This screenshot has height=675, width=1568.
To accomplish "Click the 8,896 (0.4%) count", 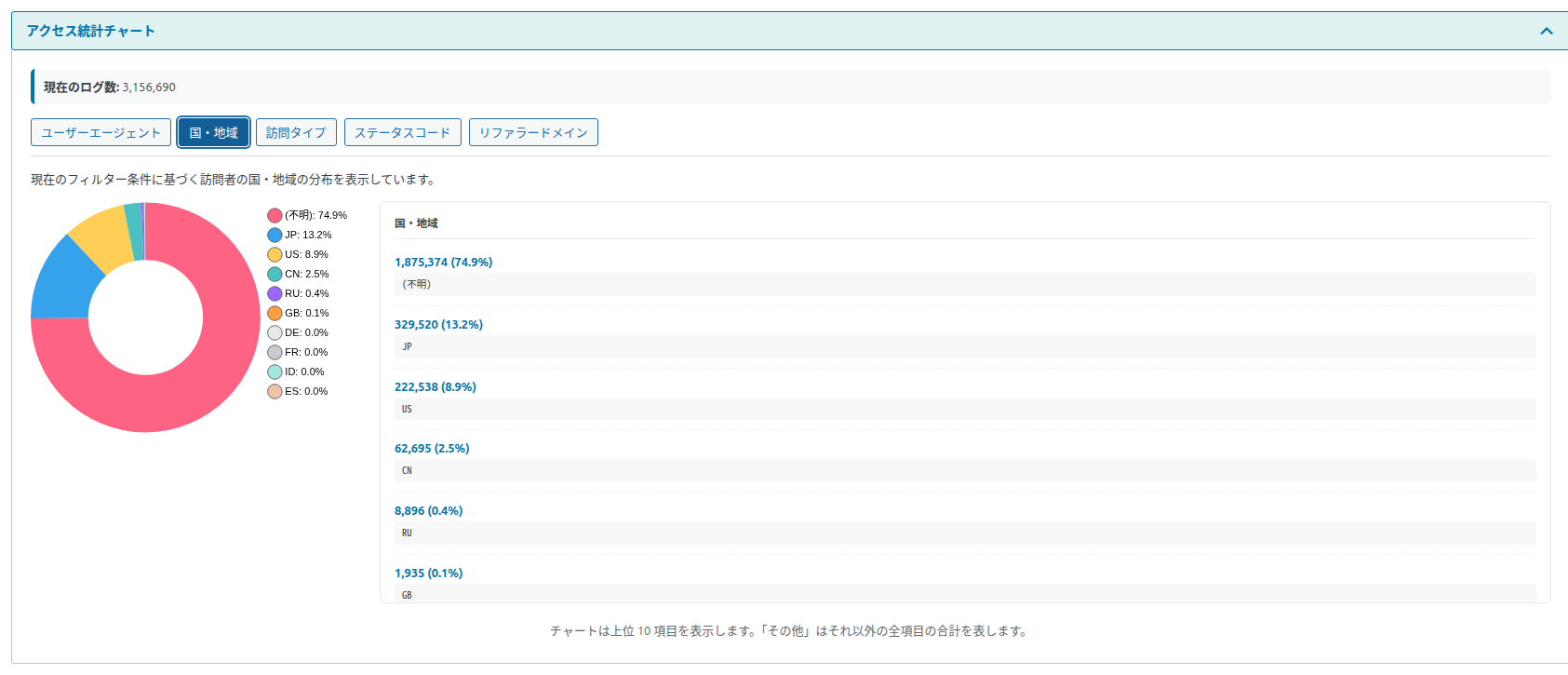I will click(x=428, y=511).
